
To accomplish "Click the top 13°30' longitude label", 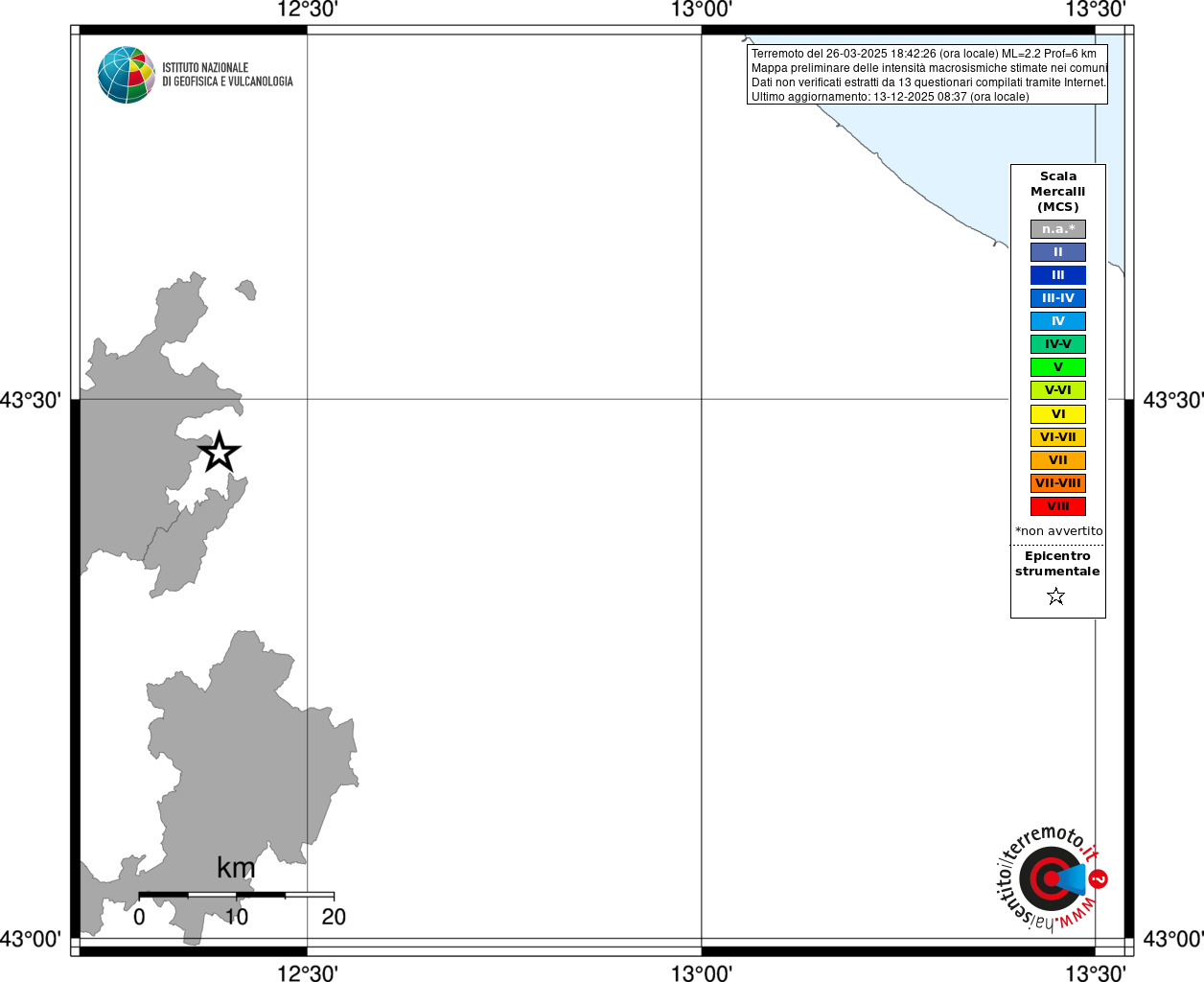I will coord(1096,10).
